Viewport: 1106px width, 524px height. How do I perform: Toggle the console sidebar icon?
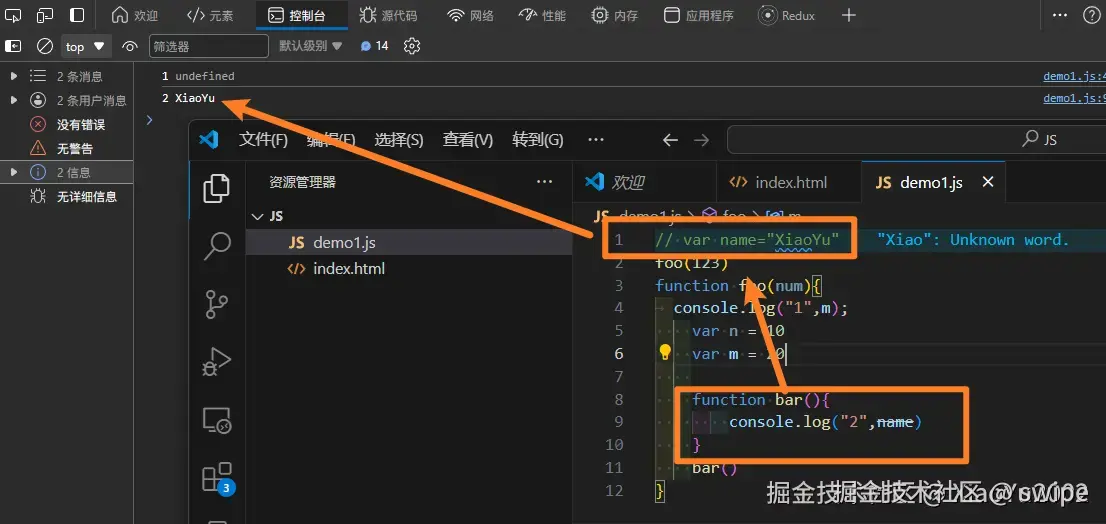pyautogui.click(x=13, y=46)
